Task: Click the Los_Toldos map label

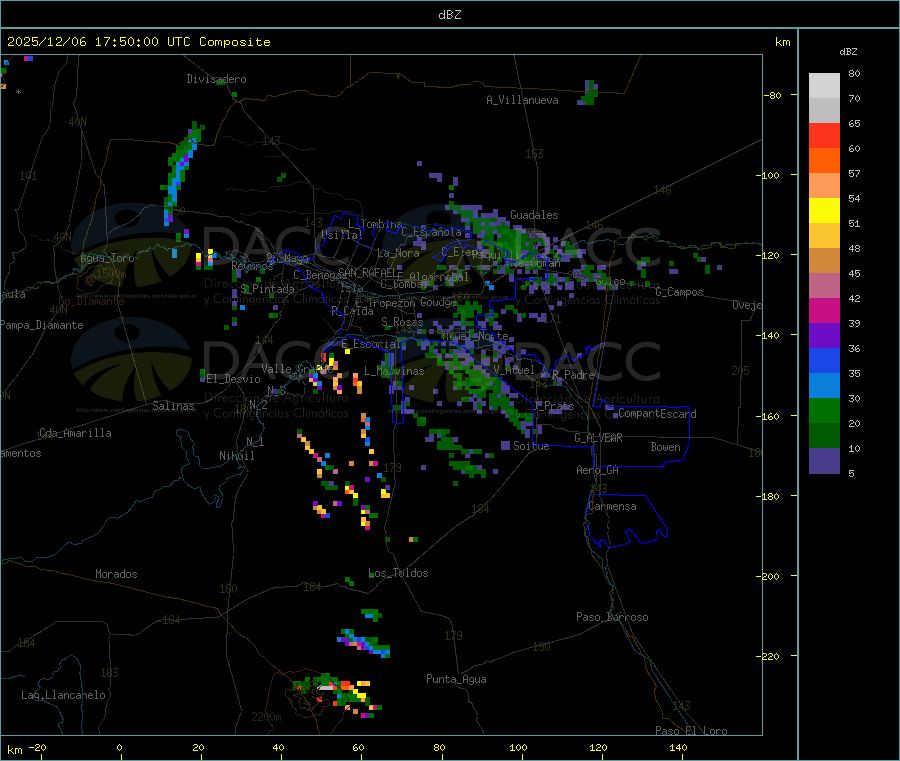Action: click(398, 573)
